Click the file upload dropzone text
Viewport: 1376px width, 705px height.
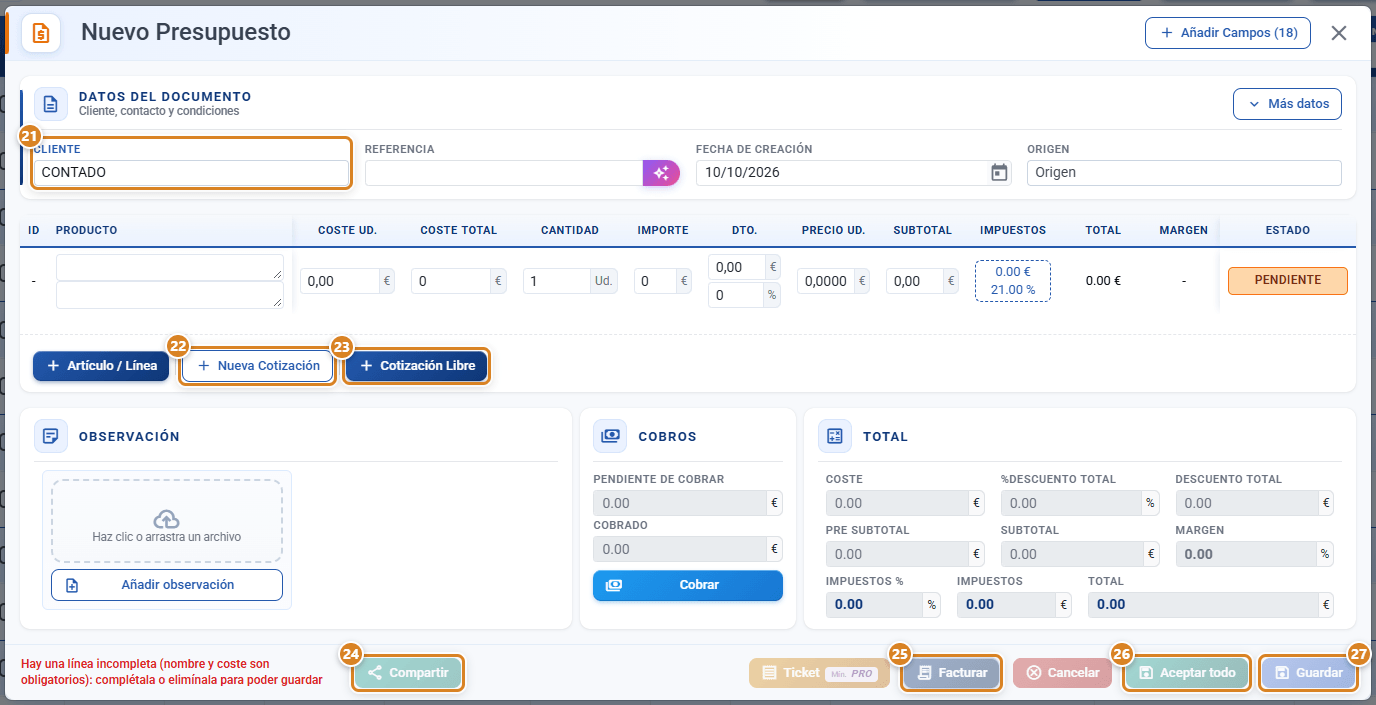pos(167,537)
